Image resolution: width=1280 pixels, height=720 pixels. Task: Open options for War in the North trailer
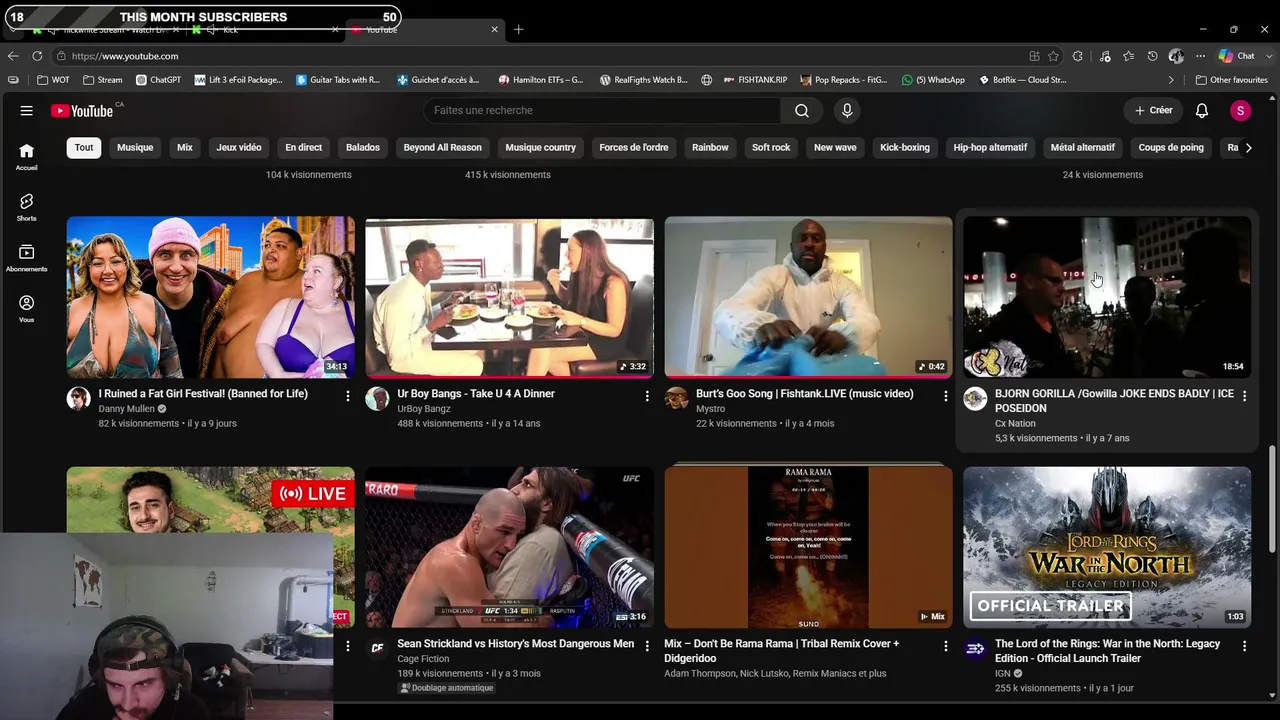[x=1245, y=647]
